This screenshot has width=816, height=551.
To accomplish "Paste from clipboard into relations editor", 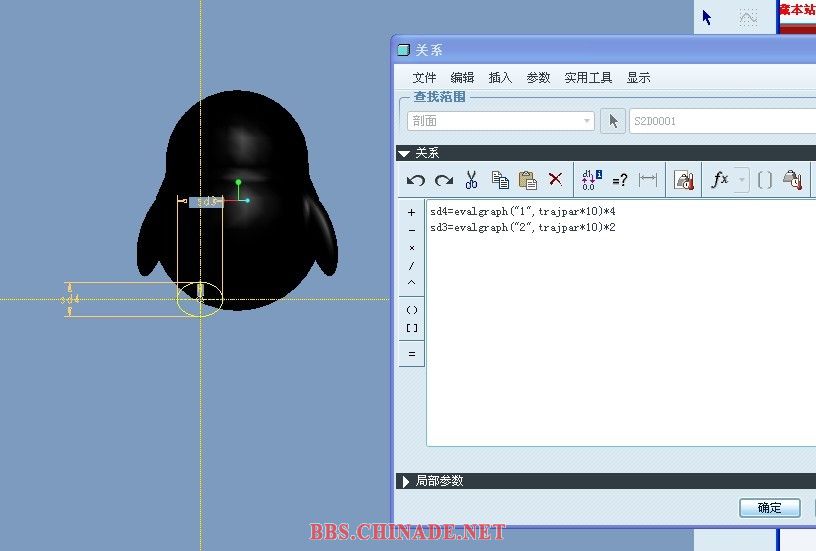I will tap(528, 180).
